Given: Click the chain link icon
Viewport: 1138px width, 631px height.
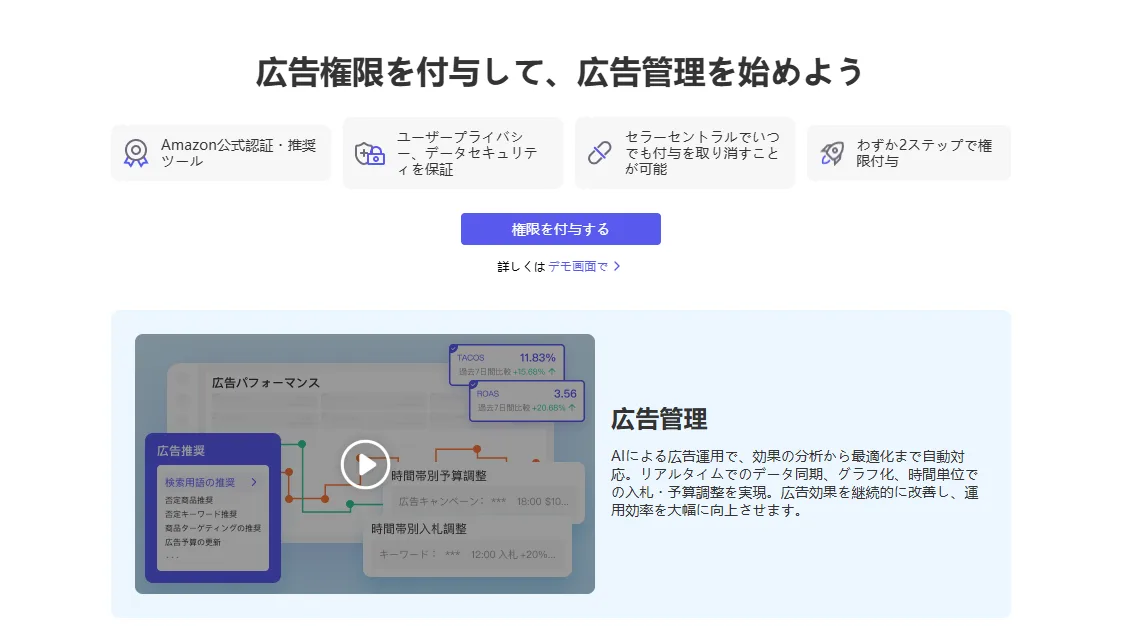Looking at the screenshot, I should (x=599, y=152).
